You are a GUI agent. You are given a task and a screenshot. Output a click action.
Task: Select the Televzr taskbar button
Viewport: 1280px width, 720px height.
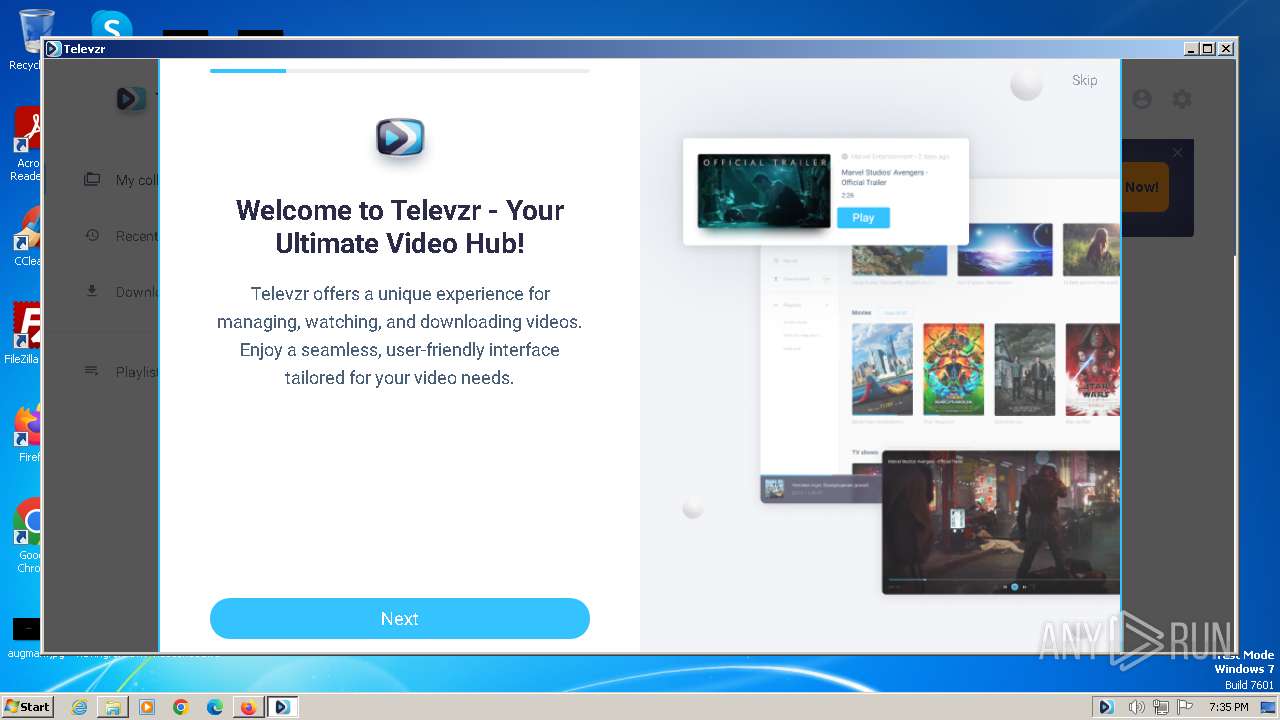point(282,707)
